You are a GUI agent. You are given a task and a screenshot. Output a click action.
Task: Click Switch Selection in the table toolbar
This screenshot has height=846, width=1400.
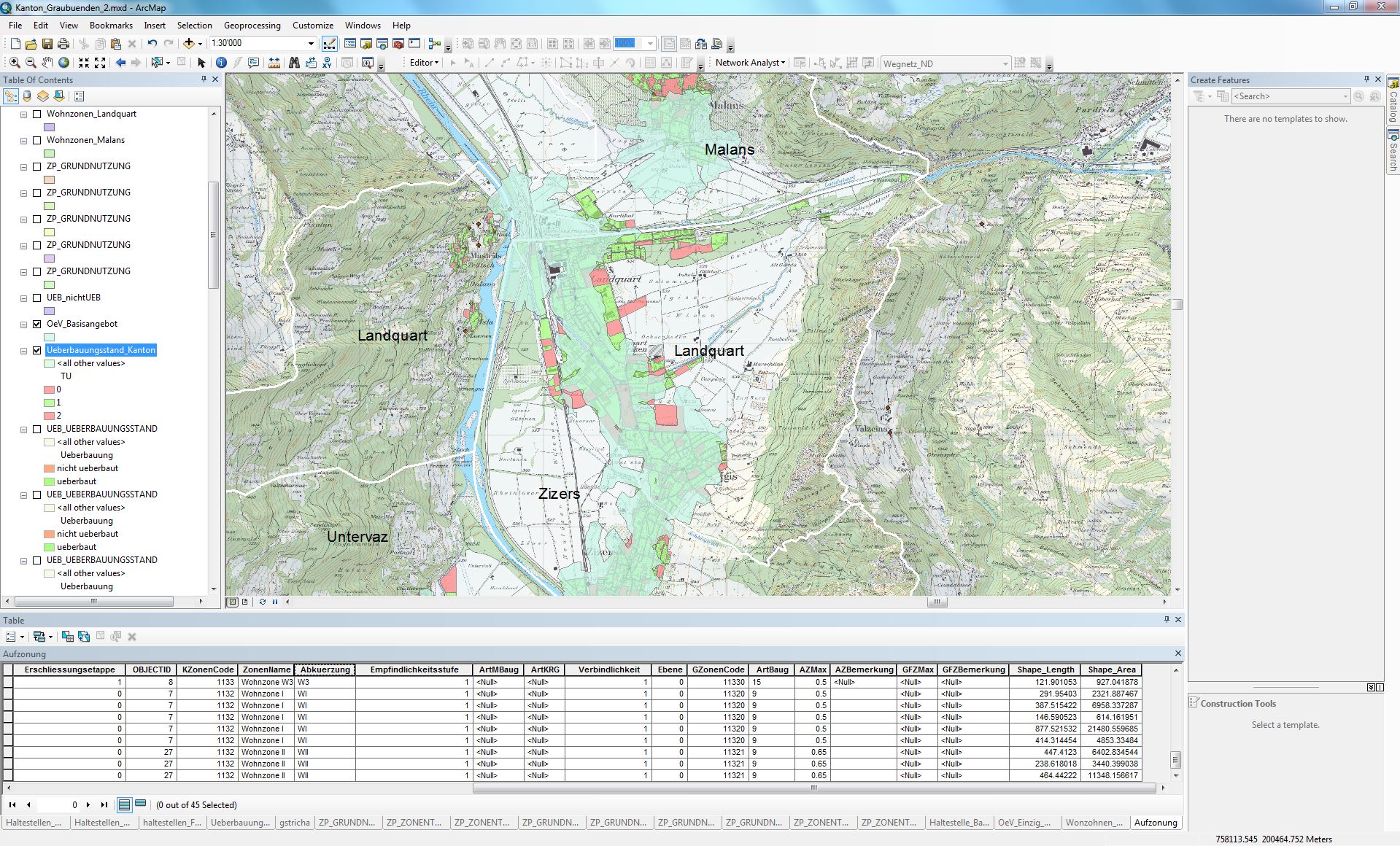click(x=84, y=637)
